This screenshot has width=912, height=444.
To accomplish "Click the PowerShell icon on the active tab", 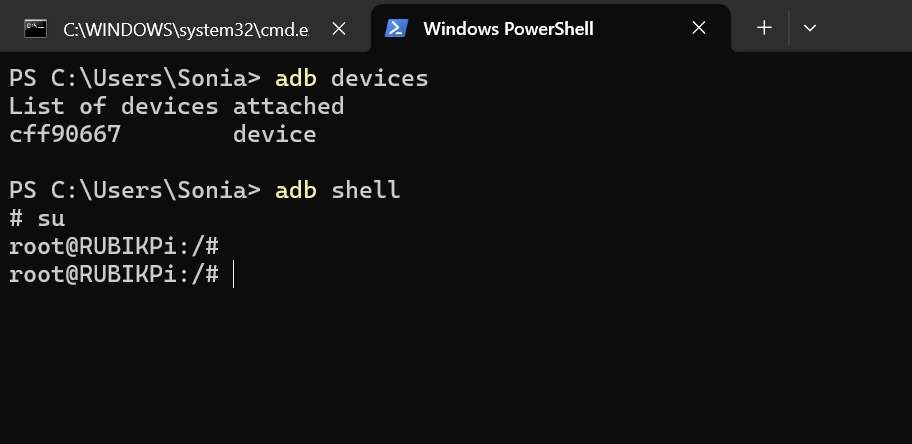I will (x=396, y=28).
